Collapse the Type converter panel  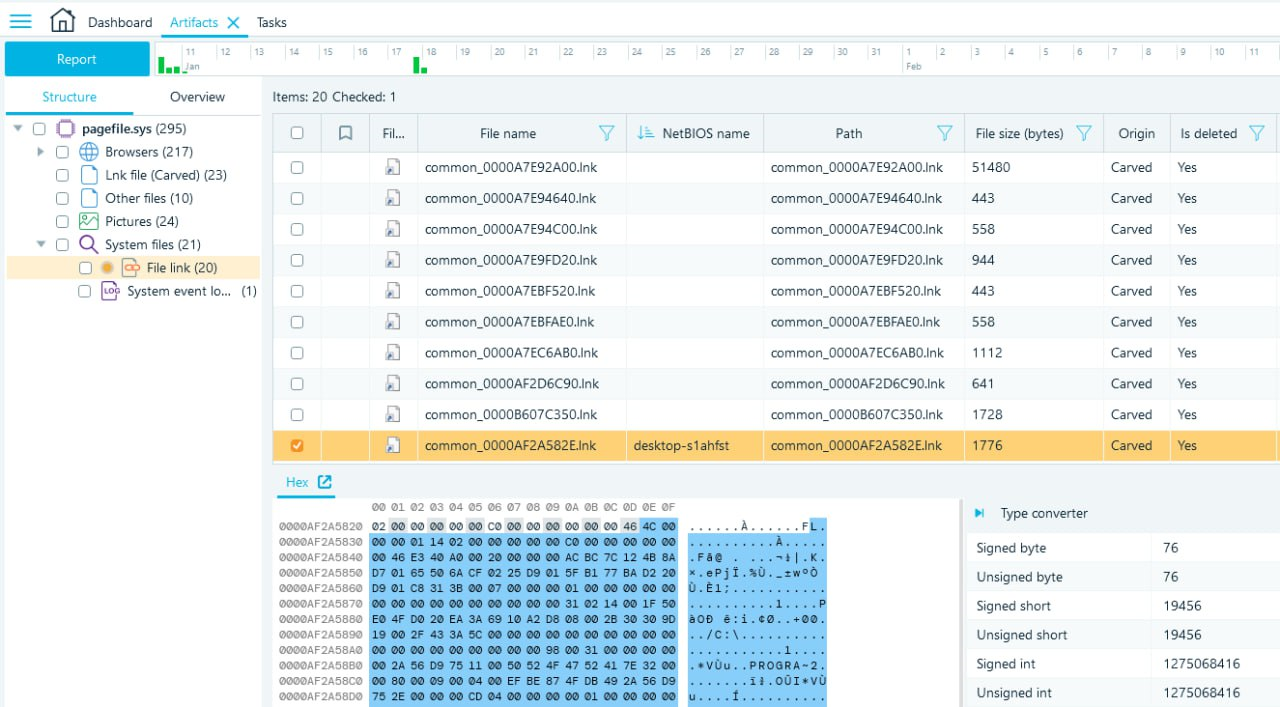click(x=980, y=513)
